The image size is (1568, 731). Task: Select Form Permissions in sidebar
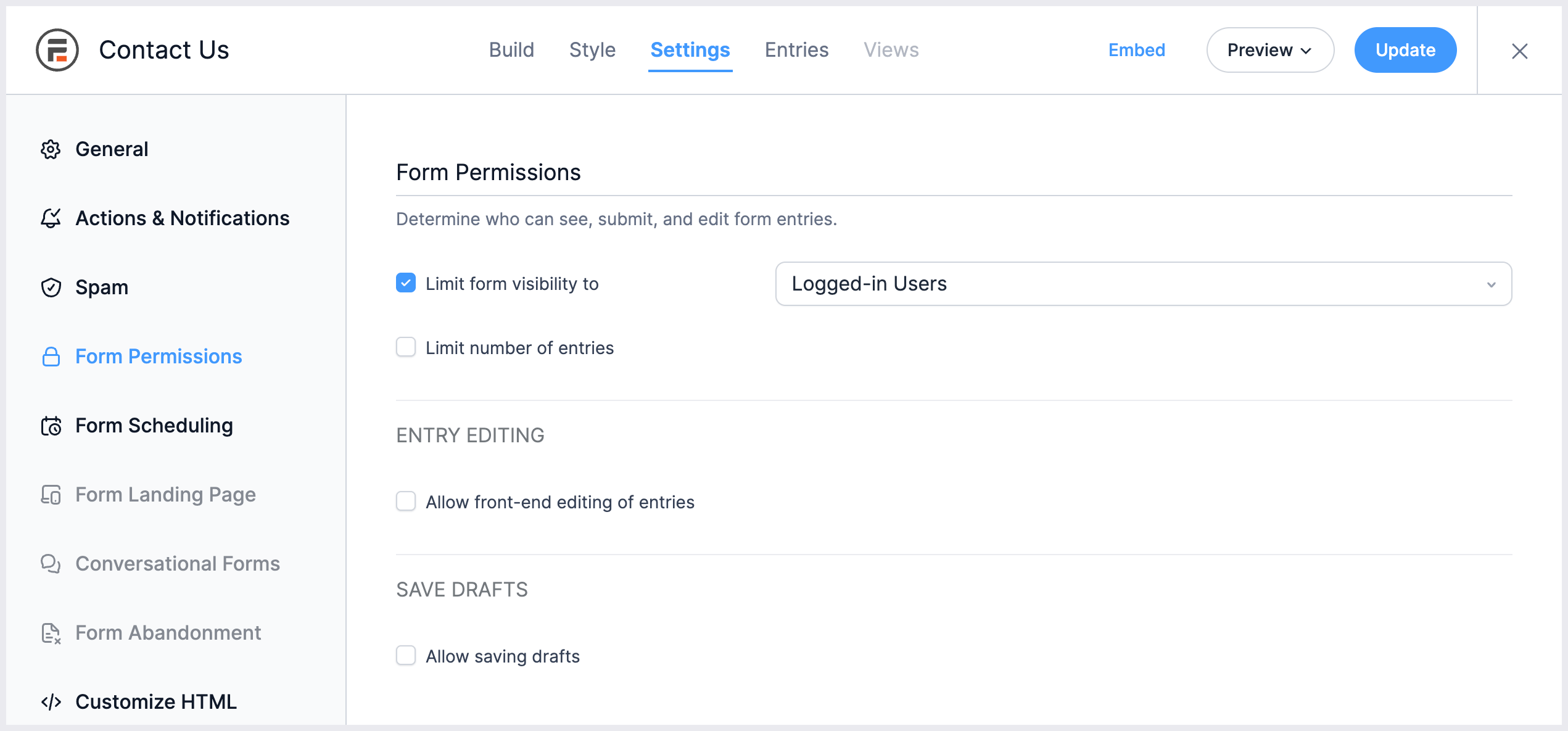pos(159,357)
